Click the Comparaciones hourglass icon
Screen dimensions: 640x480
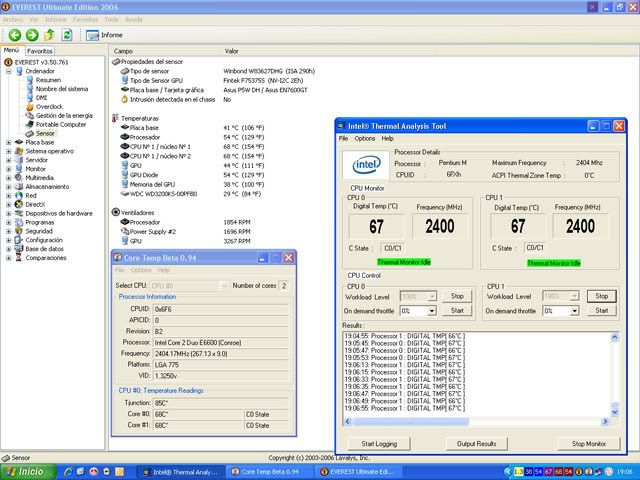pos(19,258)
